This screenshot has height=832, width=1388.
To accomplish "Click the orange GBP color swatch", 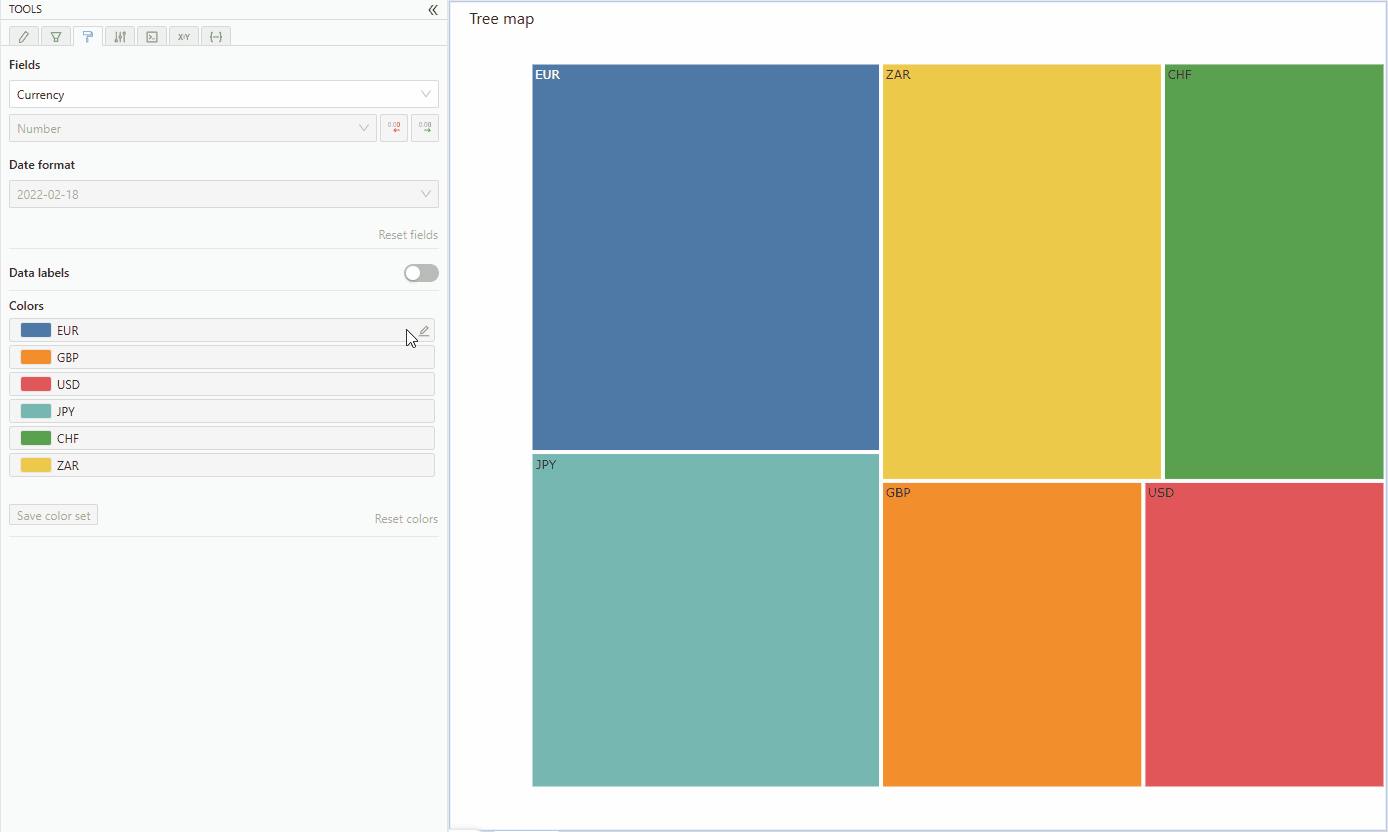I will click(36, 357).
